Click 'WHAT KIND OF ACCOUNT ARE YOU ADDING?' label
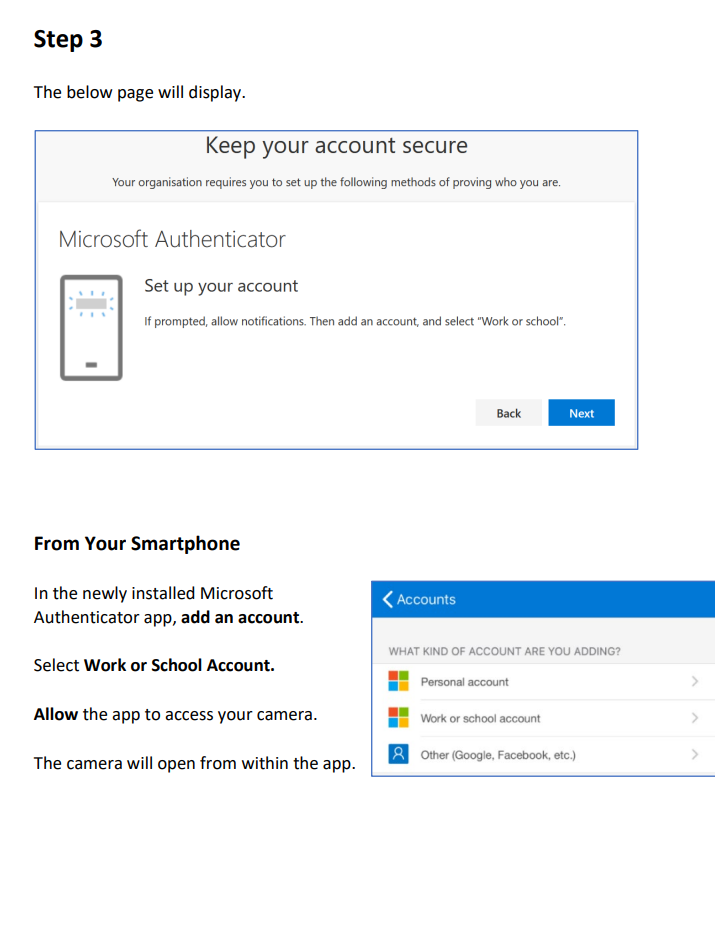Viewport: 715px width, 945px height. pos(505,651)
